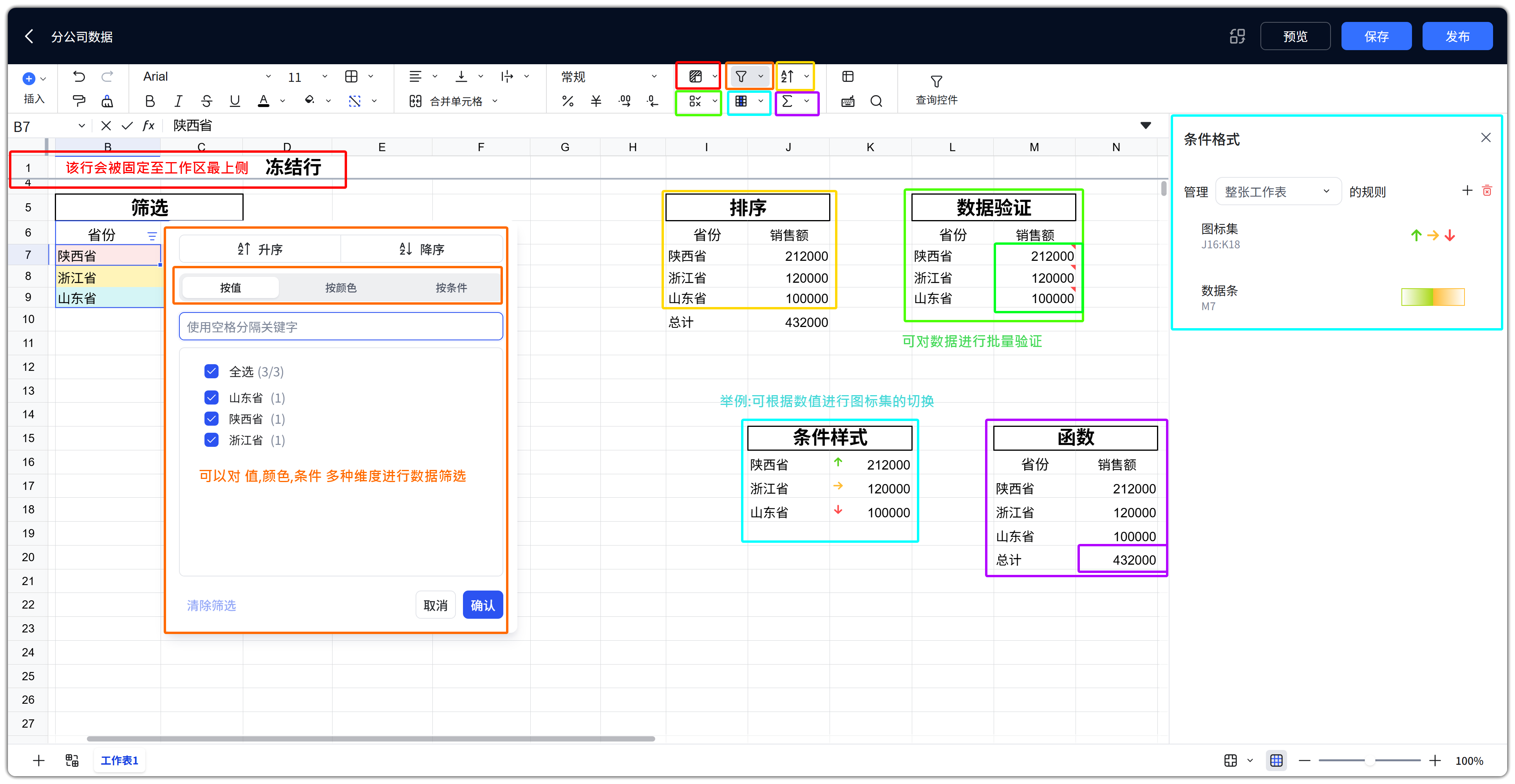The height and width of the screenshot is (784, 1515).
Task: Confirm the formula bar entry
Action: (127, 125)
